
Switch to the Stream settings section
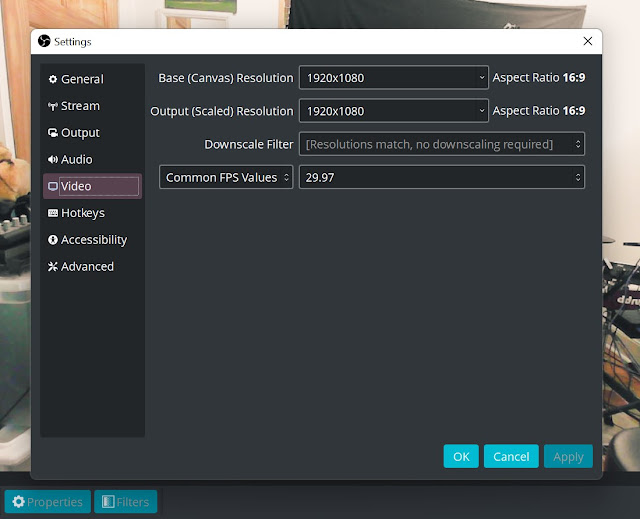click(80, 106)
